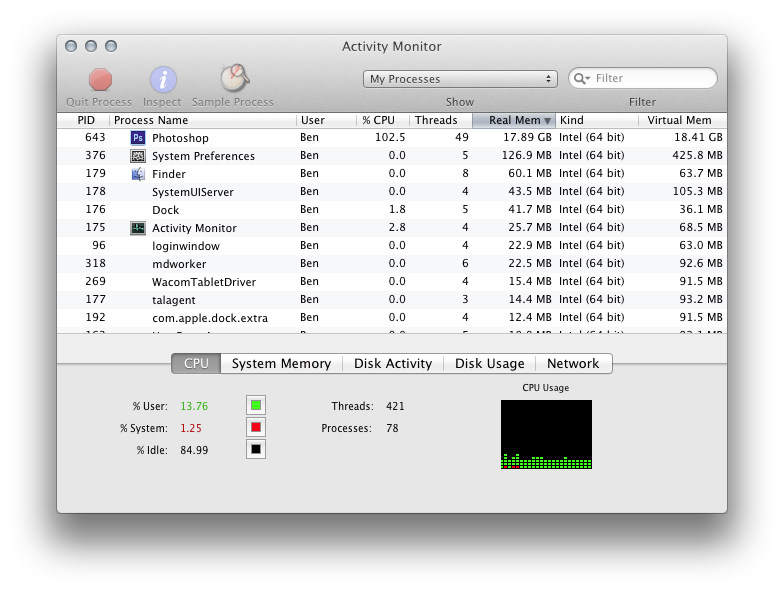Switch to the System Memory tab

[x=282, y=364]
